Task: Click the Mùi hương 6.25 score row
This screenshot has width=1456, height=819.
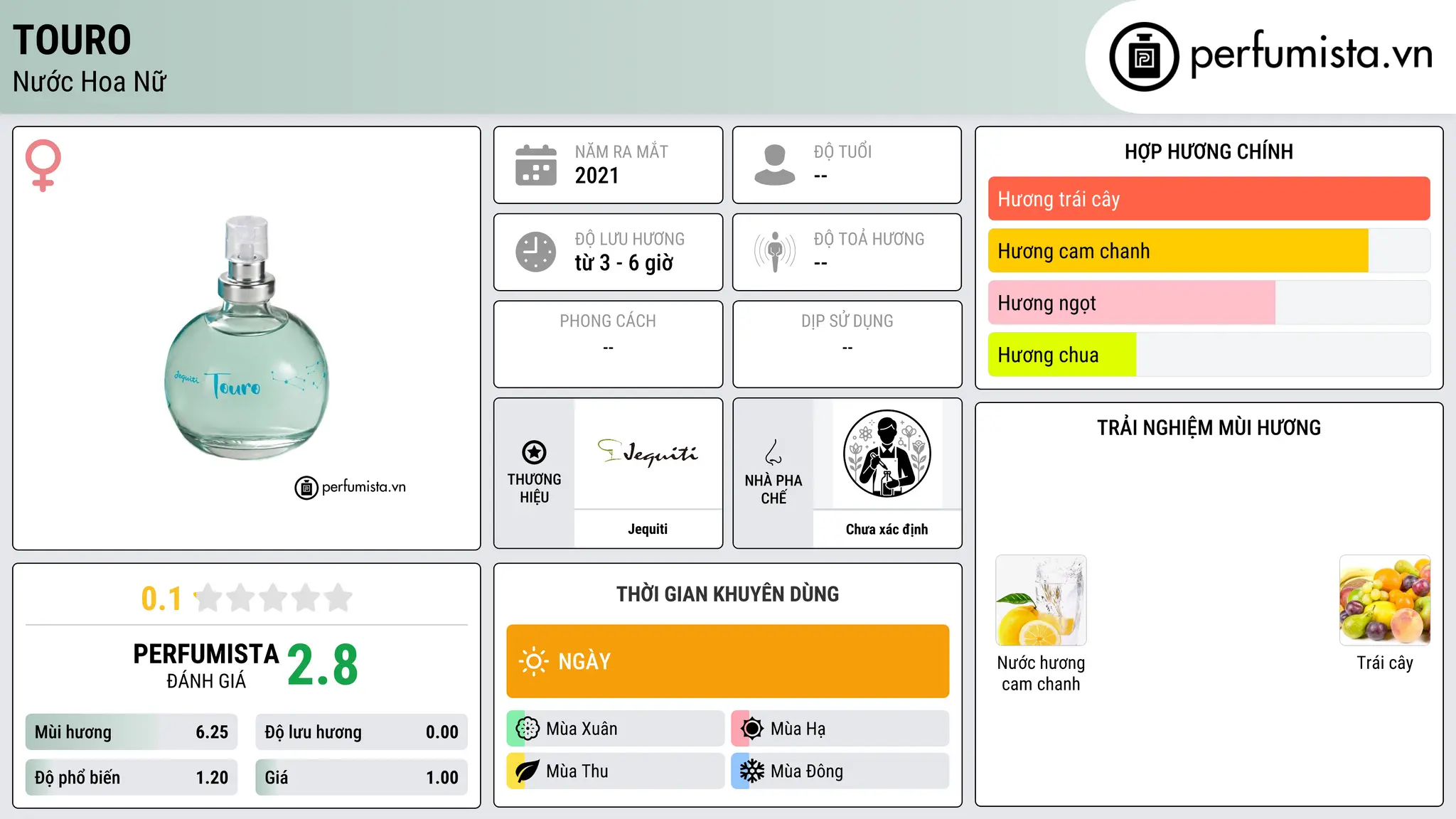Action: click(132, 732)
